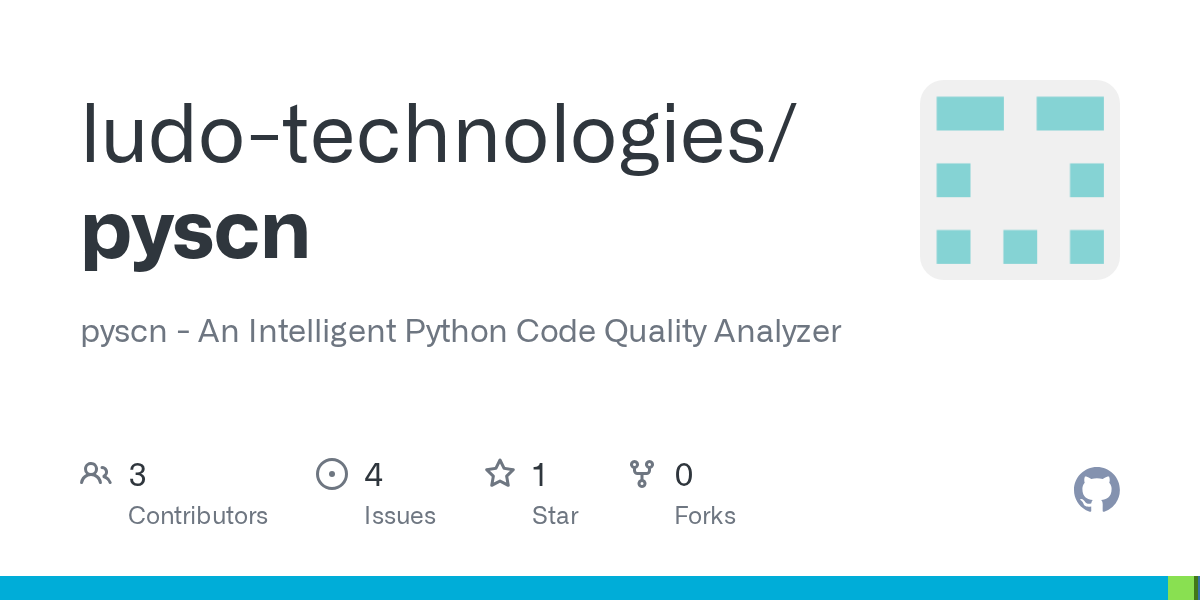The width and height of the screenshot is (1200, 600).
Task: Click the Contributors label
Action: click(x=198, y=516)
